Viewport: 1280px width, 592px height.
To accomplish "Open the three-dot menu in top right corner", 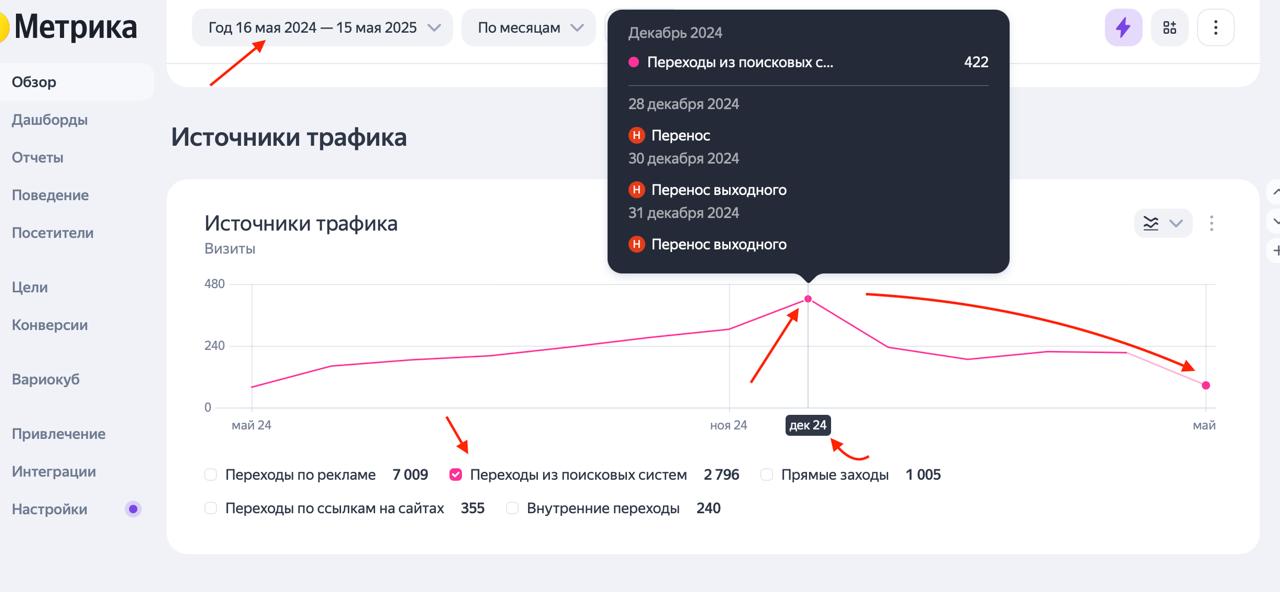I will pos(1215,27).
